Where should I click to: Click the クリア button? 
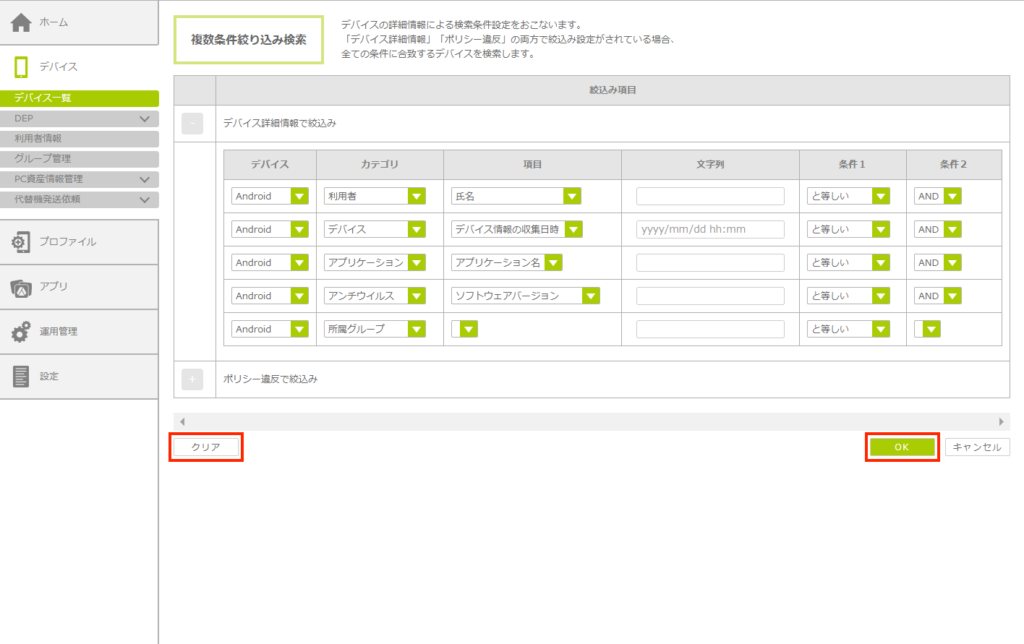pos(206,447)
